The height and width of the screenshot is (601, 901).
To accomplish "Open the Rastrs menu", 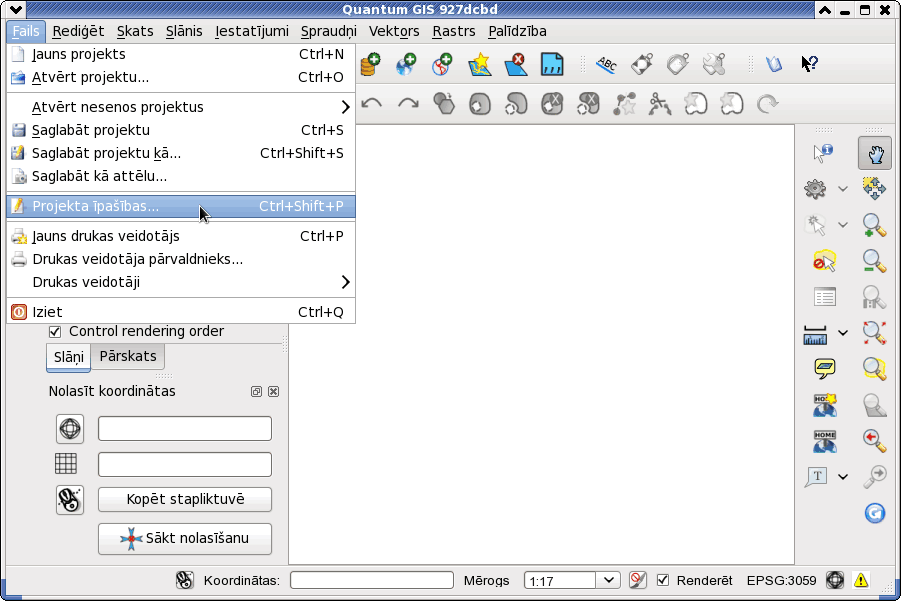I will [x=453, y=31].
